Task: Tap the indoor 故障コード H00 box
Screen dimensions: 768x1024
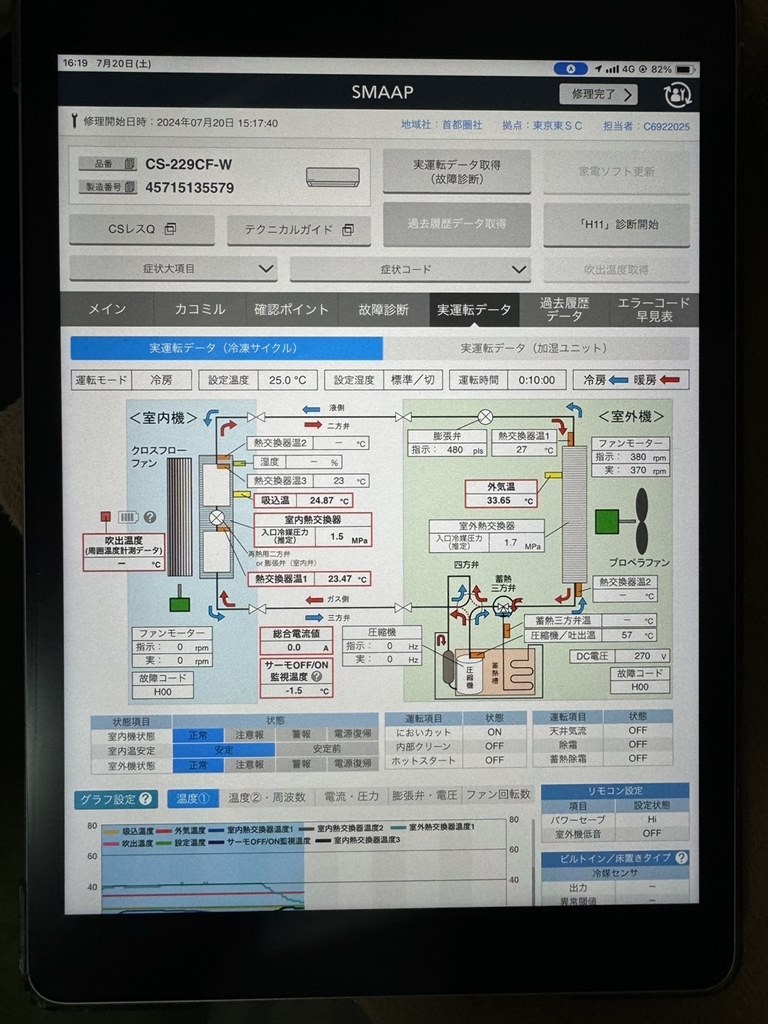Action: tap(163, 684)
